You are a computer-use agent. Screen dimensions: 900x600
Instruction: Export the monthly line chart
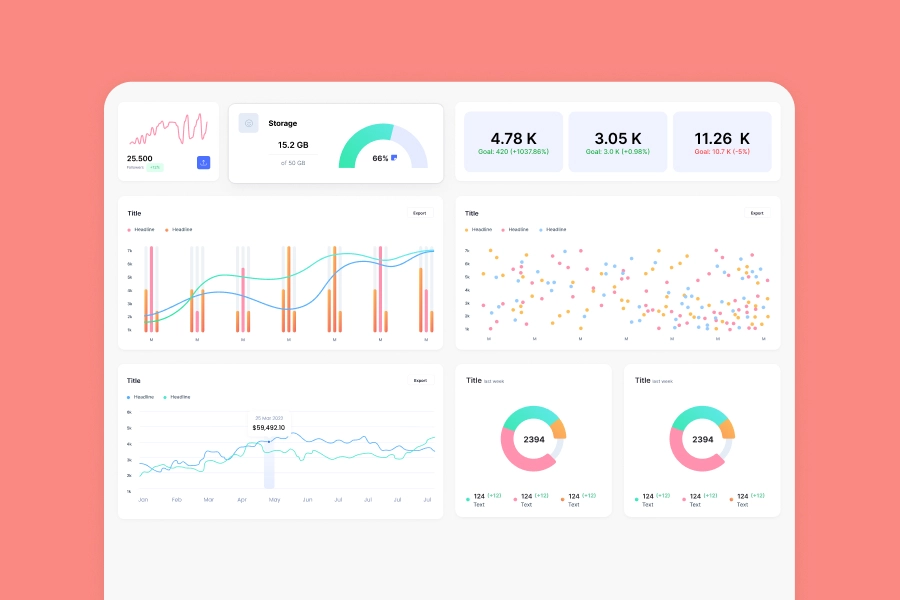pos(420,381)
